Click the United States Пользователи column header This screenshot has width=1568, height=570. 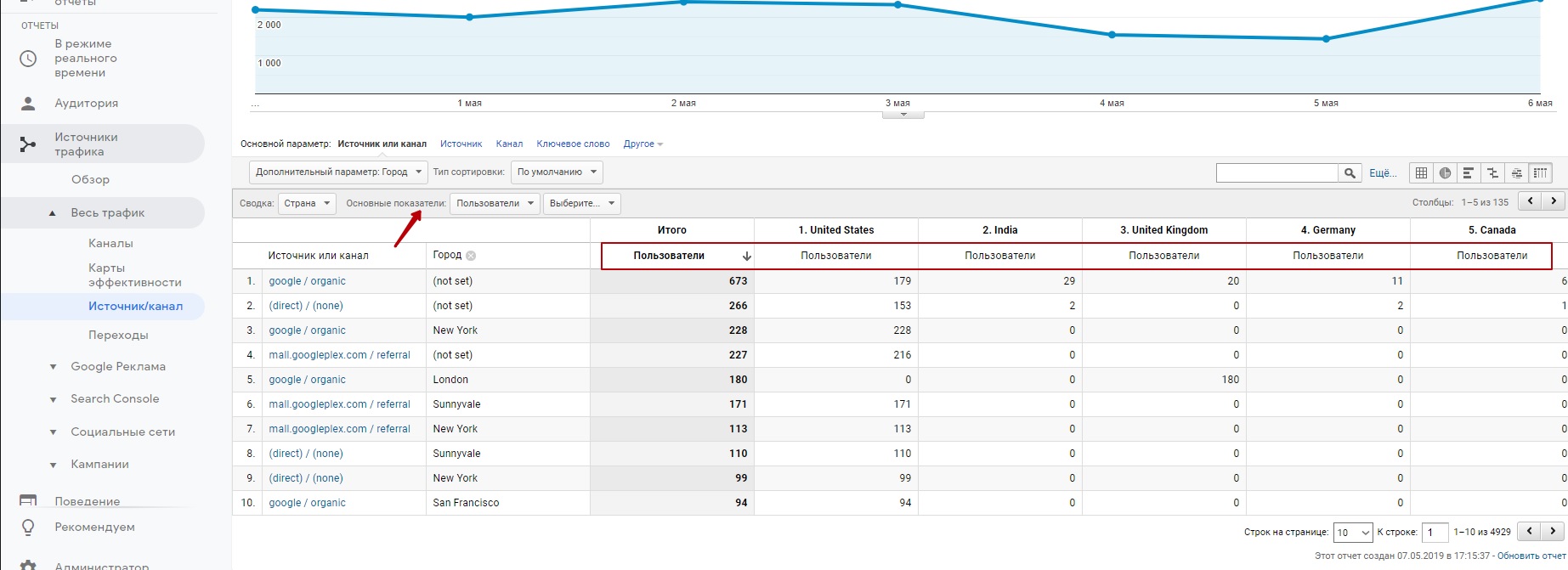pos(836,256)
